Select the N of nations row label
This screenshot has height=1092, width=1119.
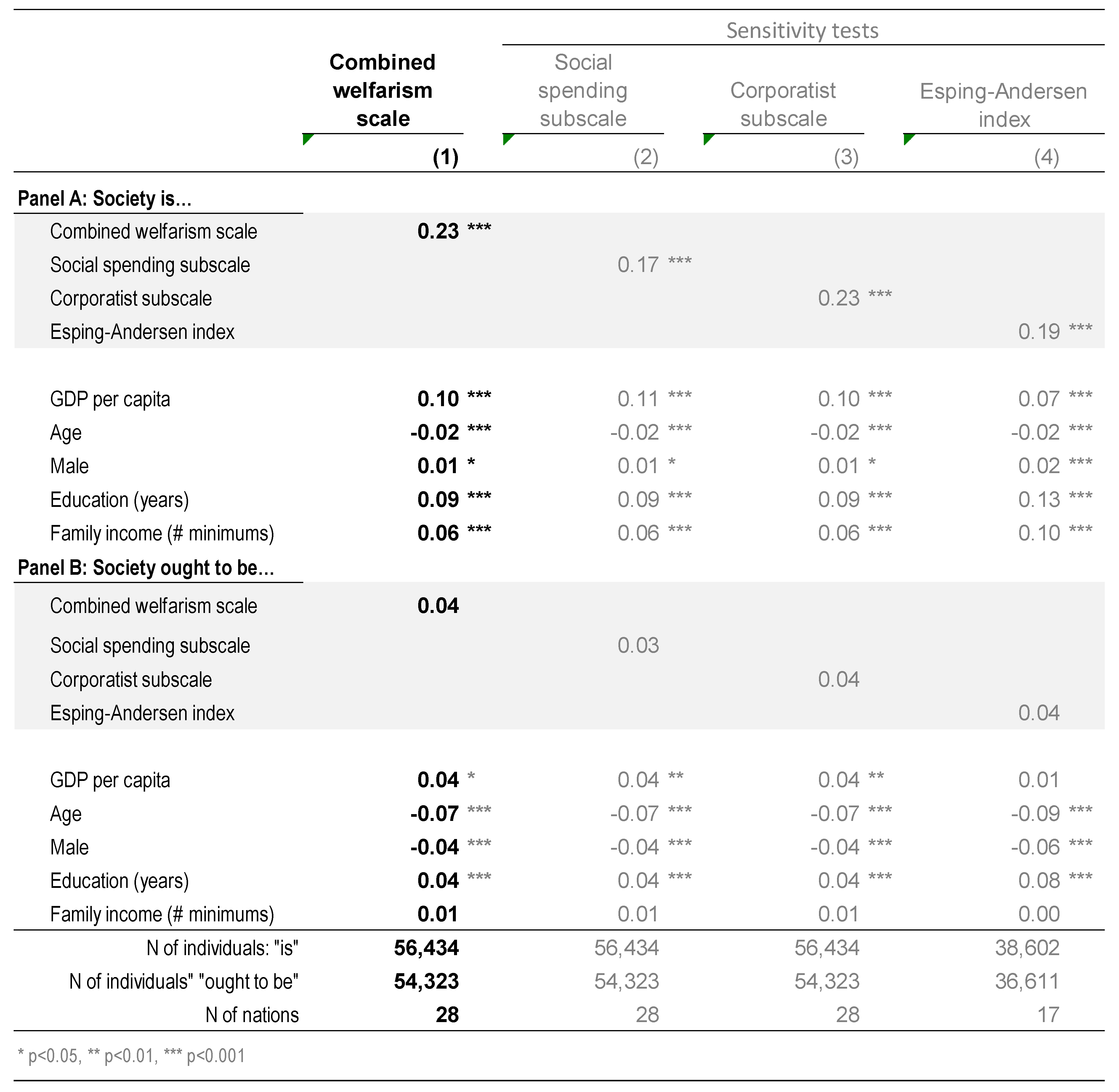click(252, 1015)
